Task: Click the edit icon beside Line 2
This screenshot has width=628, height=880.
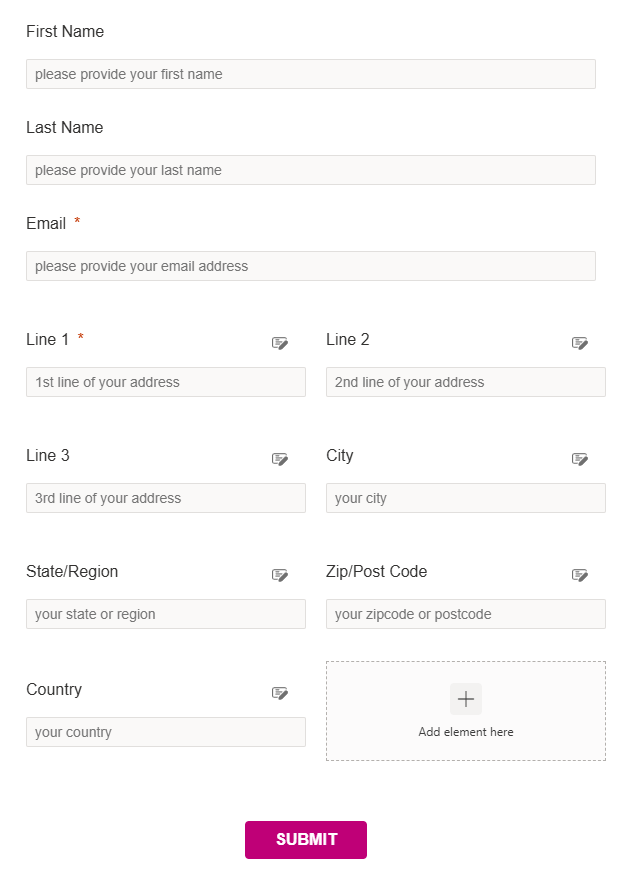Action: click(580, 343)
